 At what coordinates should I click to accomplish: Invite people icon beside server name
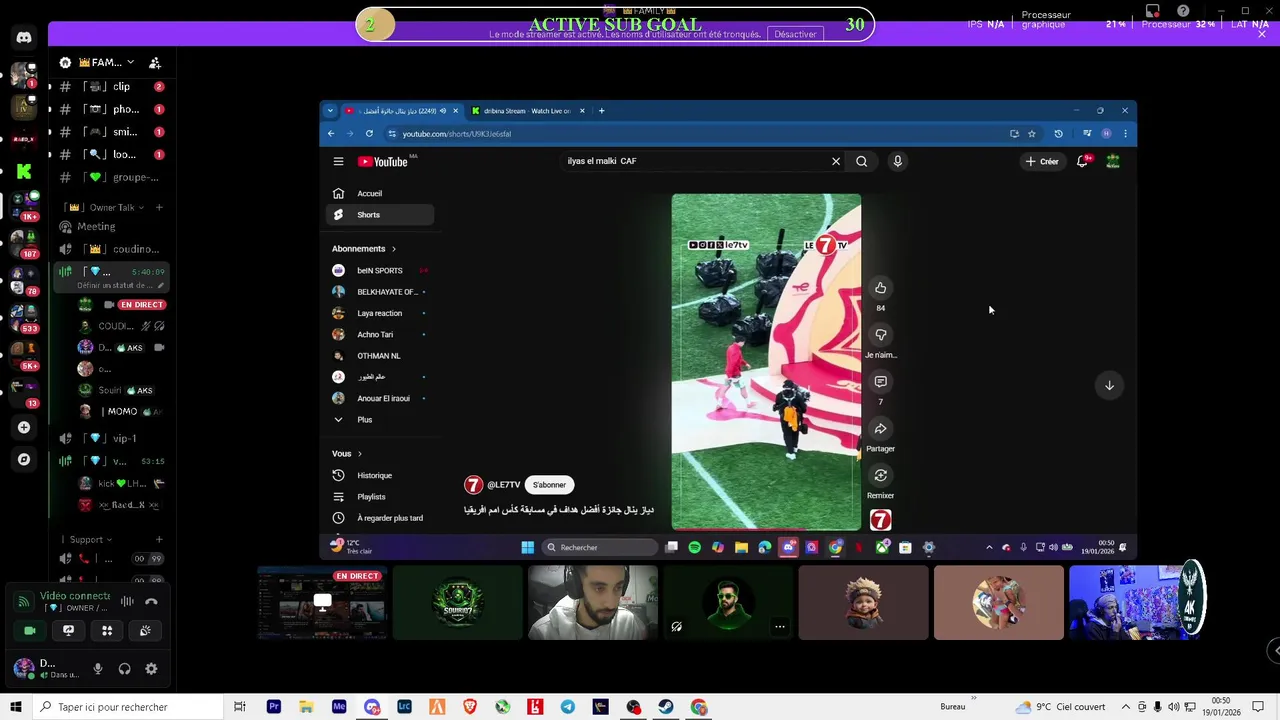coord(155,62)
